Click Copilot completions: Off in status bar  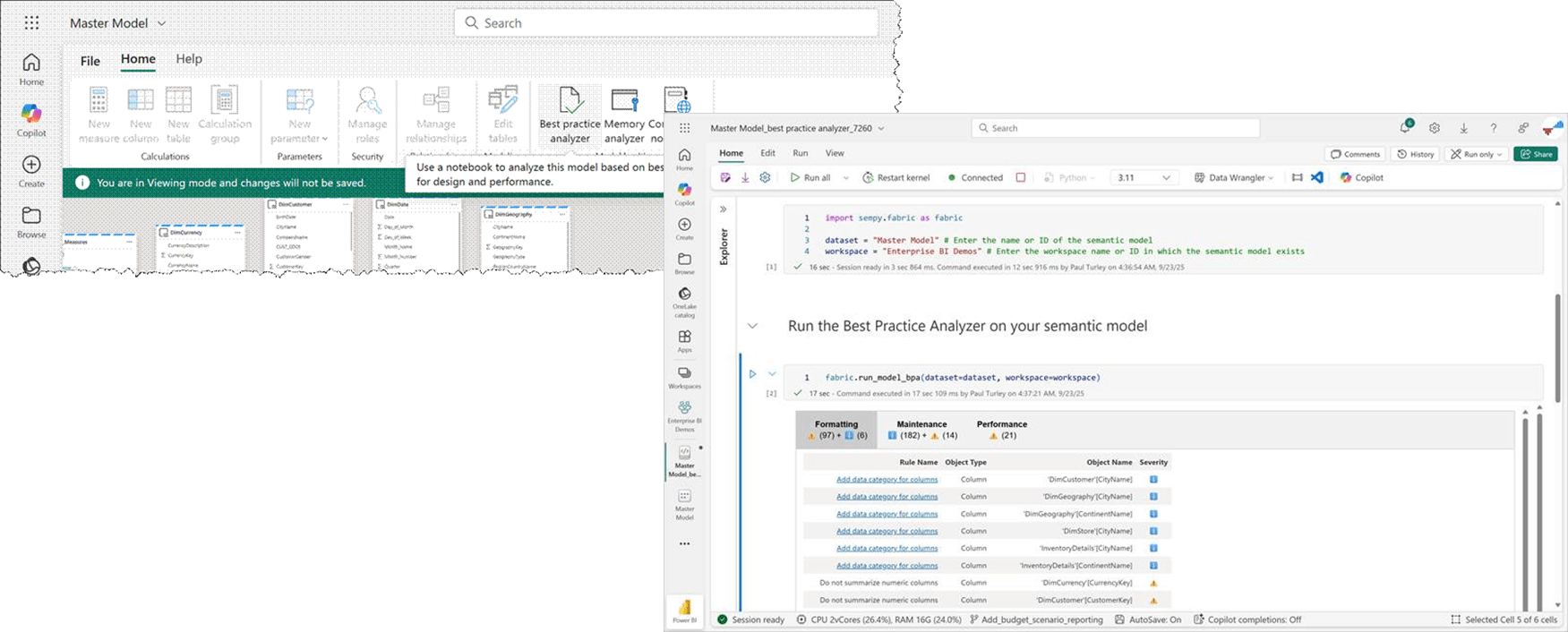click(x=1247, y=619)
